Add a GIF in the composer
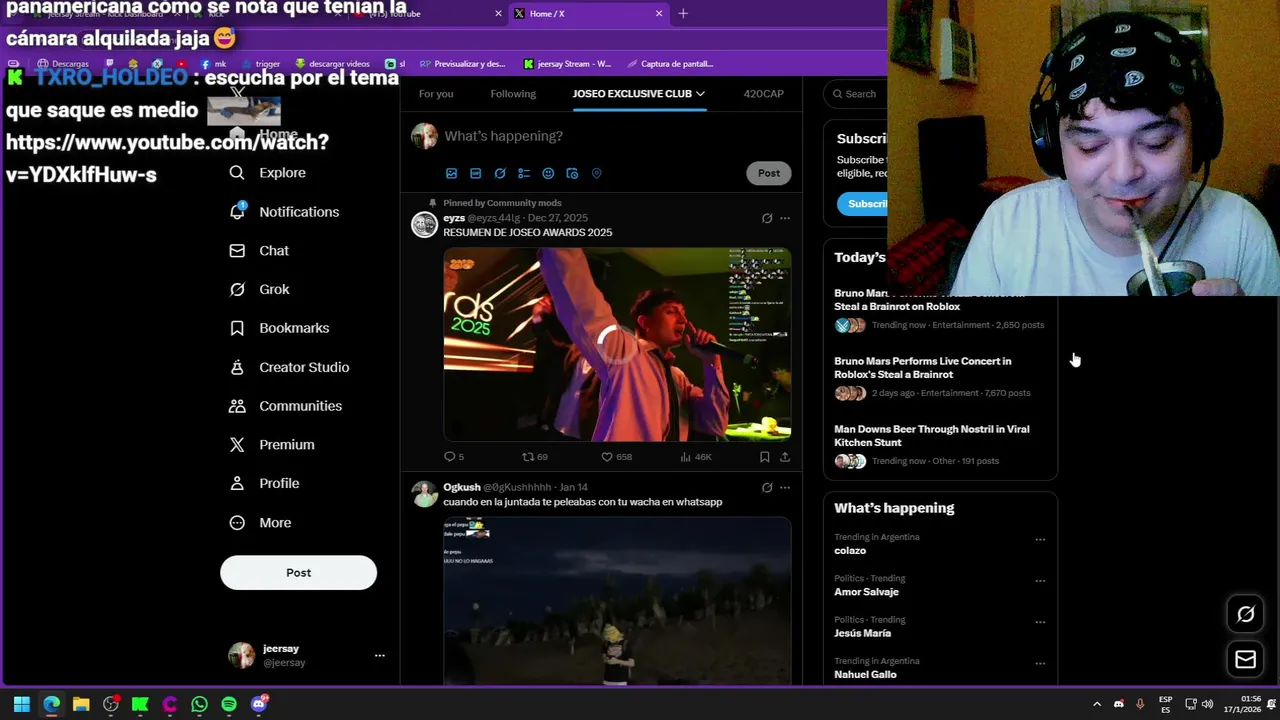The width and height of the screenshot is (1280, 720). (476, 173)
